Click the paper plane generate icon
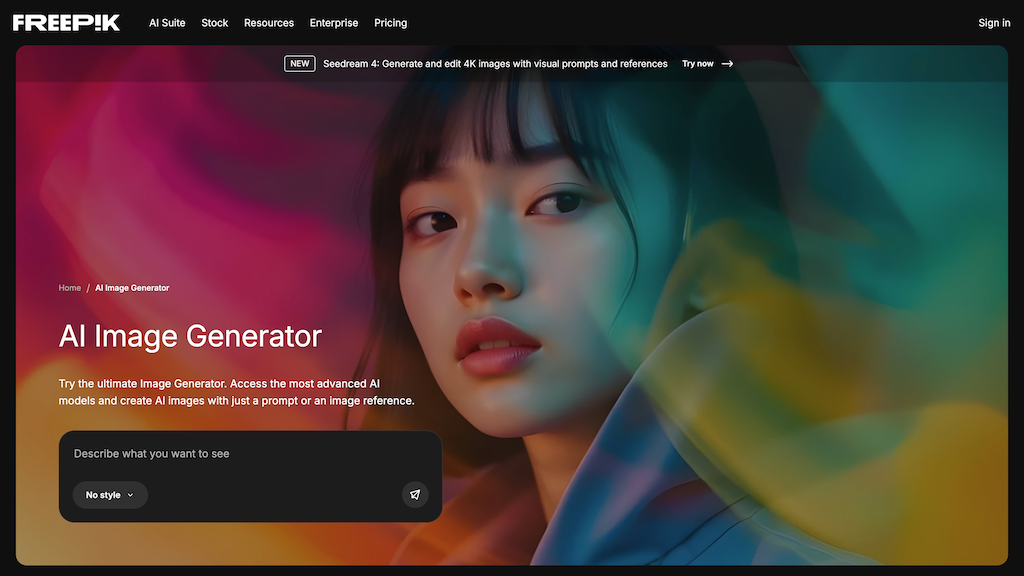Viewport: 1024px width, 576px height. [x=415, y=494]
